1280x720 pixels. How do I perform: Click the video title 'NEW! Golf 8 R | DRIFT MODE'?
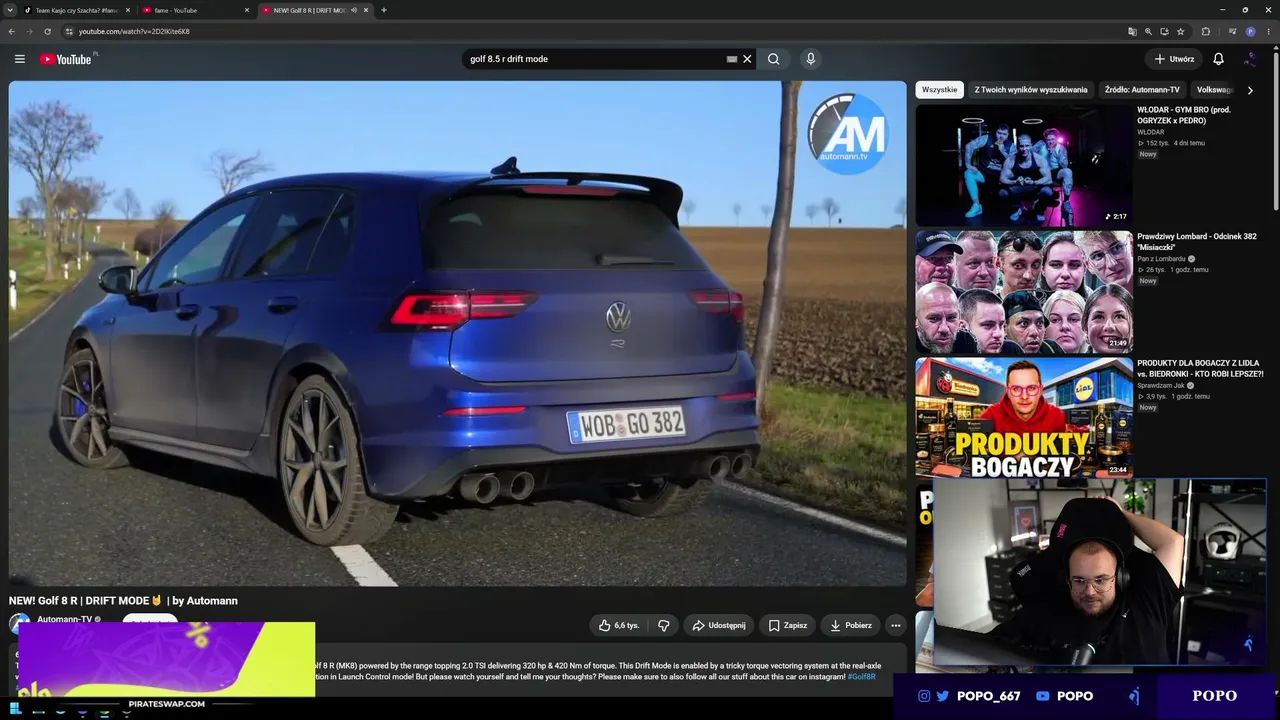click(123, 601)
